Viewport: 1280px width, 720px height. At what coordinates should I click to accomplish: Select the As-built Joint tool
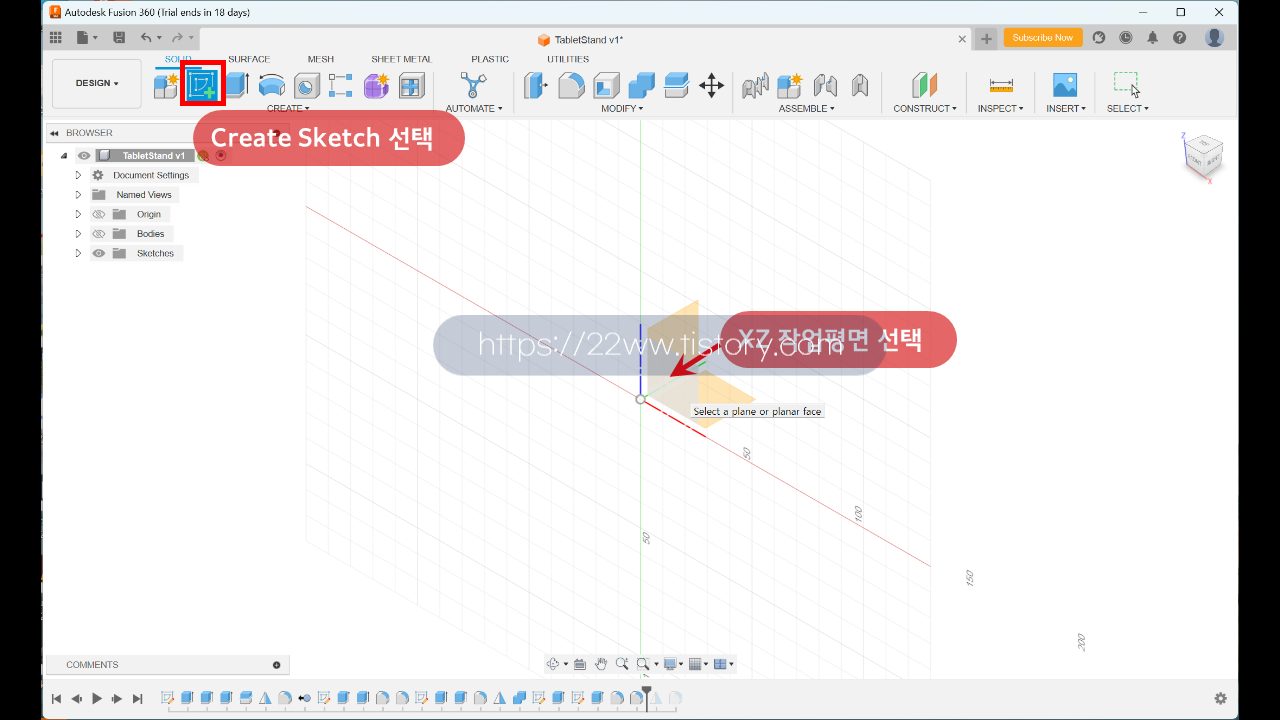pyautogui.click(x=860, y=85)
